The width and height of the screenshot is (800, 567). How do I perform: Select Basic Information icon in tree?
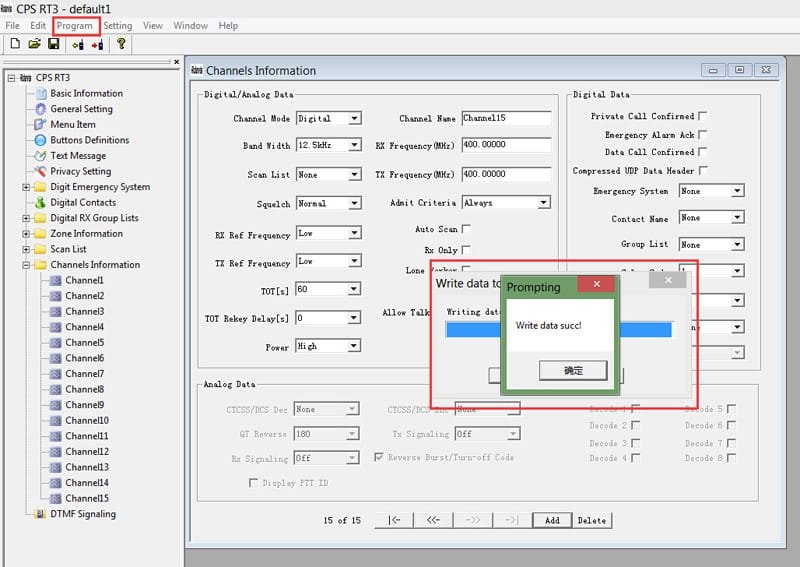(41, 94)
